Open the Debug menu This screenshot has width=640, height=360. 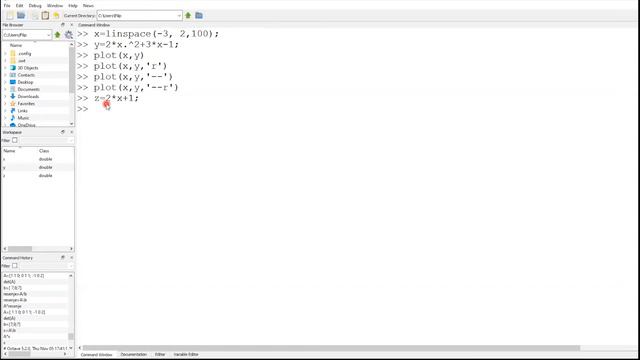pos(35,6)
